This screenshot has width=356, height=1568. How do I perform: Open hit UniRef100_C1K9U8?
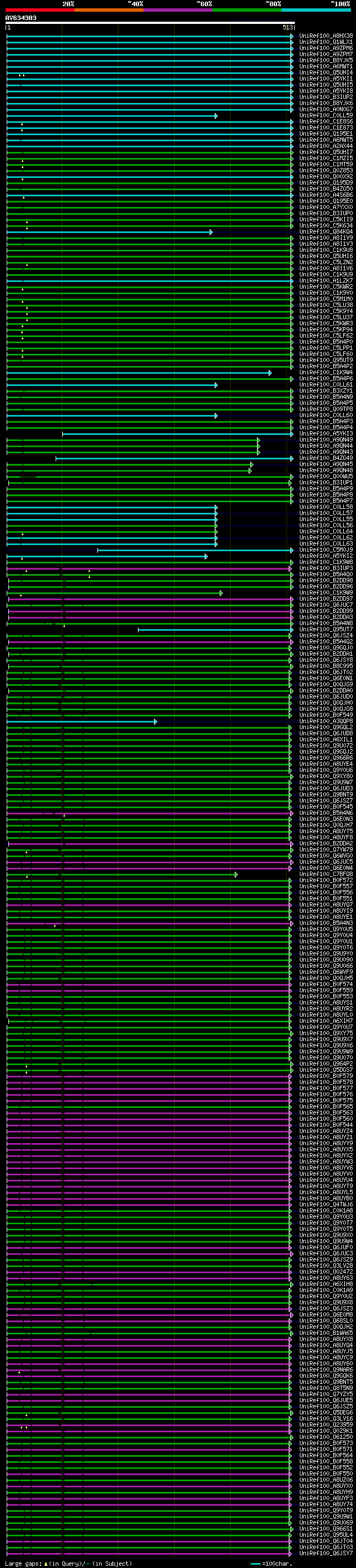click(325, 250)
